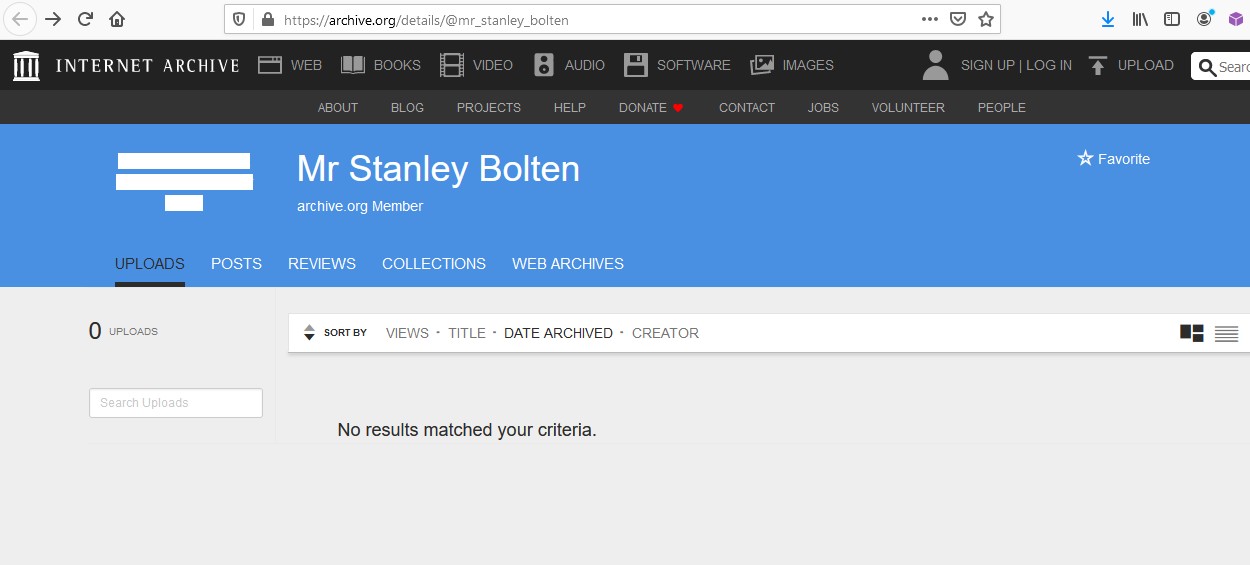Click the user silhouette icon
Viewport: 1250px width, 565px height.
coord(936,65)
